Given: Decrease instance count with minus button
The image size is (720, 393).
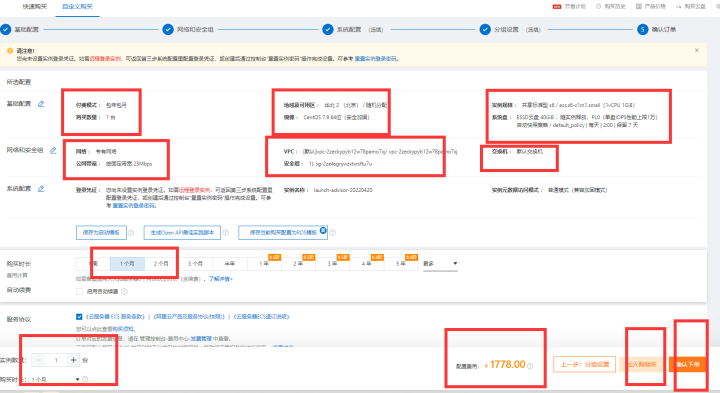Looking at the screenshot, I should (x=39, y=360).
